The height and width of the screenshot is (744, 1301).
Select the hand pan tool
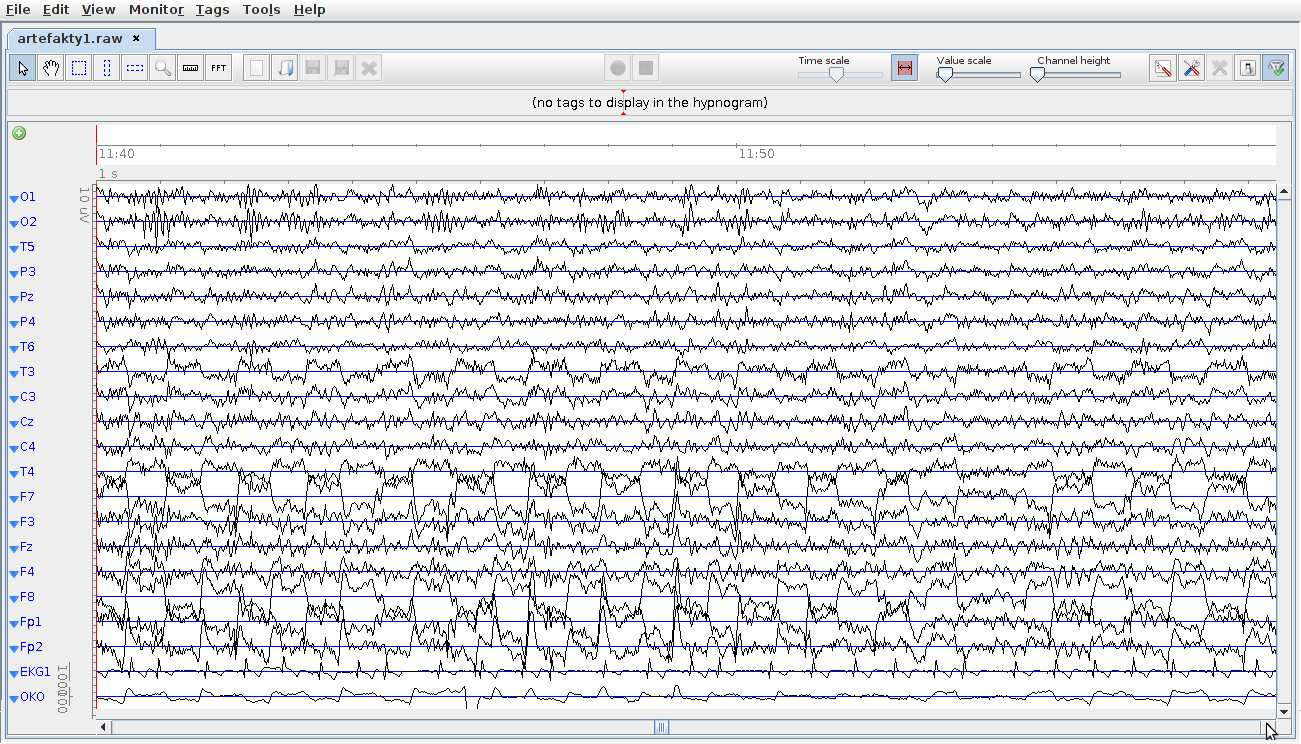(x=50, y=68)
